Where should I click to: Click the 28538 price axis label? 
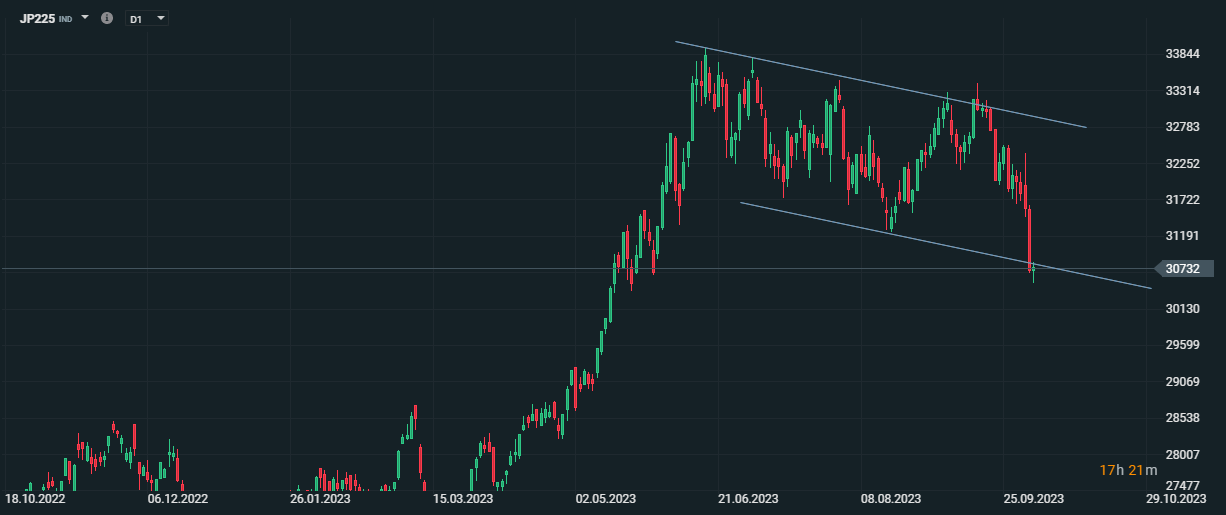coord(1183,417)
